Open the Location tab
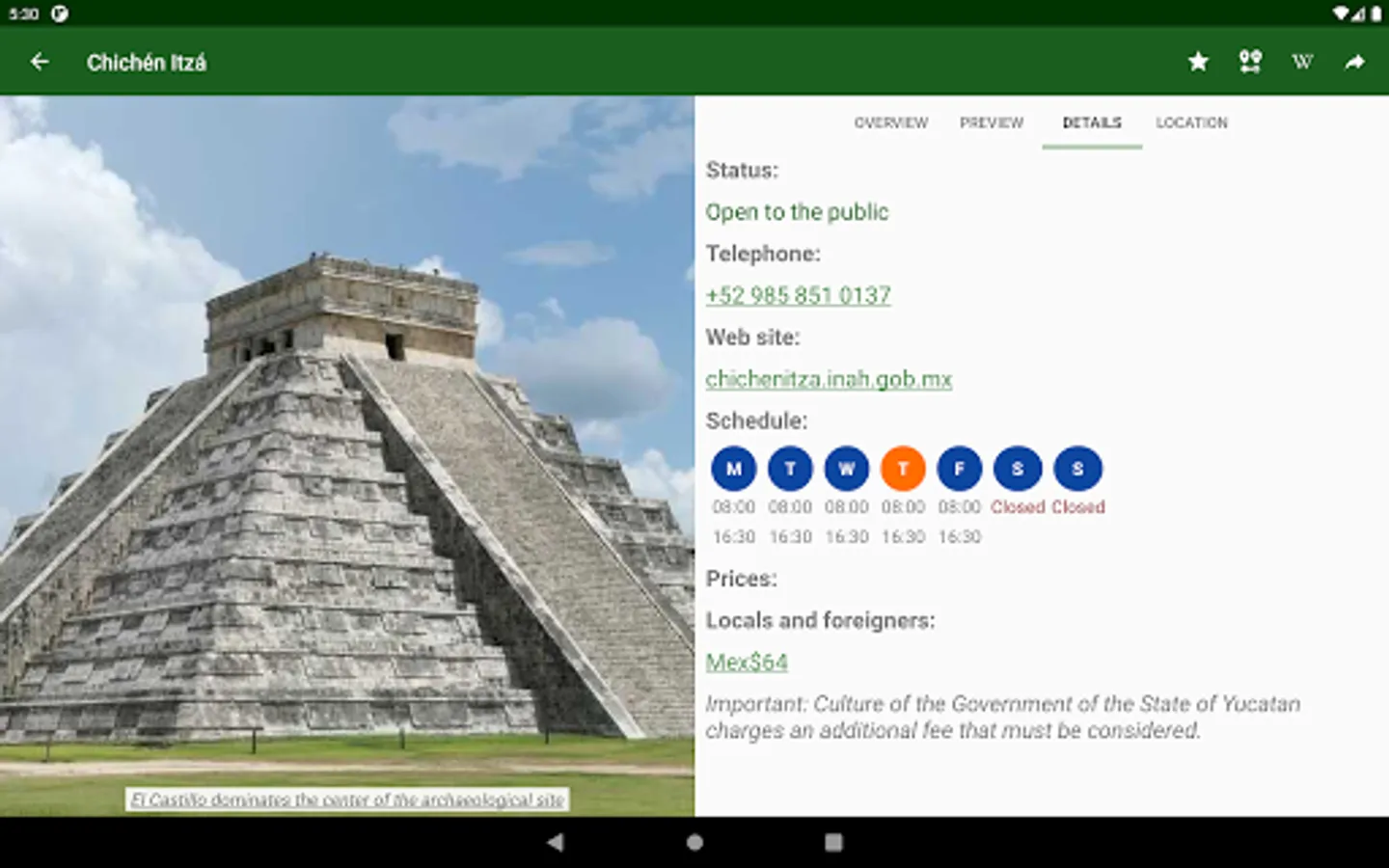This screenshot has height=868, width=1389. (1192, 122)
